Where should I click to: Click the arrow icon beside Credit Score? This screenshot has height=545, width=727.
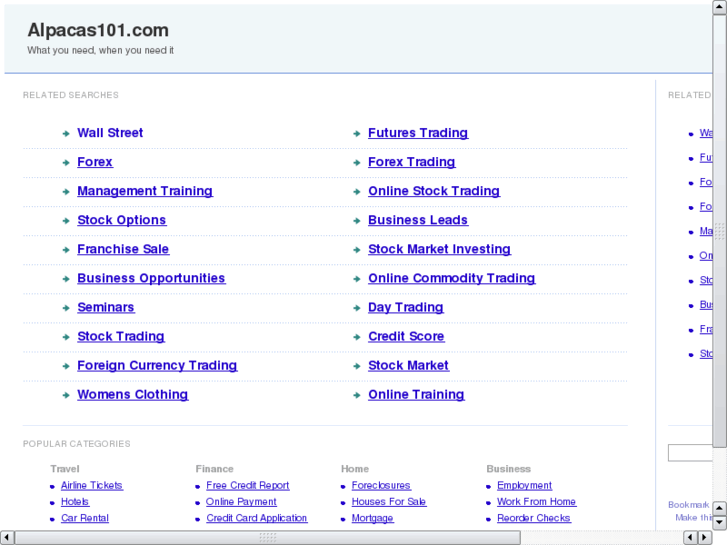pyautogui.click(x=357, y=337)
